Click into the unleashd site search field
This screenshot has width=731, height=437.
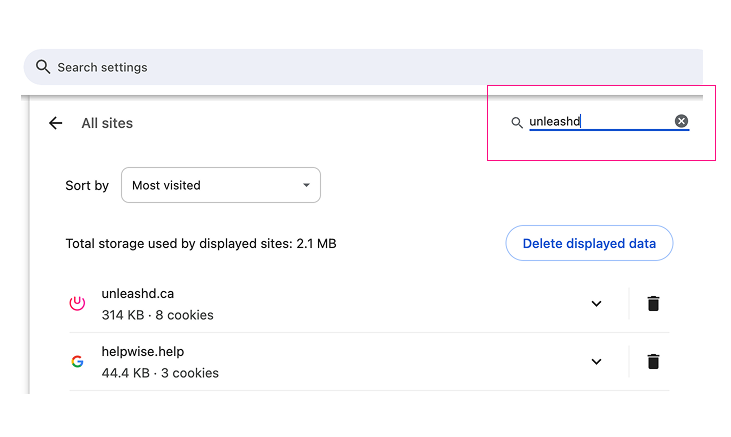(600, 122)
